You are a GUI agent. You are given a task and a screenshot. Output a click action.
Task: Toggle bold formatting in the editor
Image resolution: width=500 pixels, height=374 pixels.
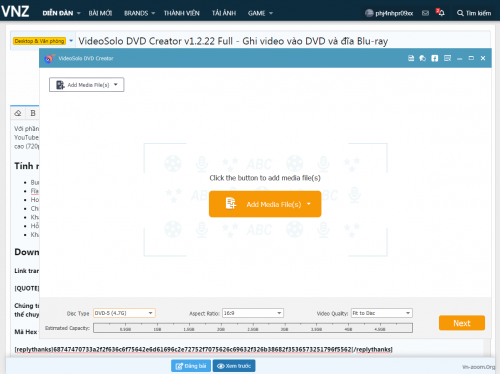(33, 113)
